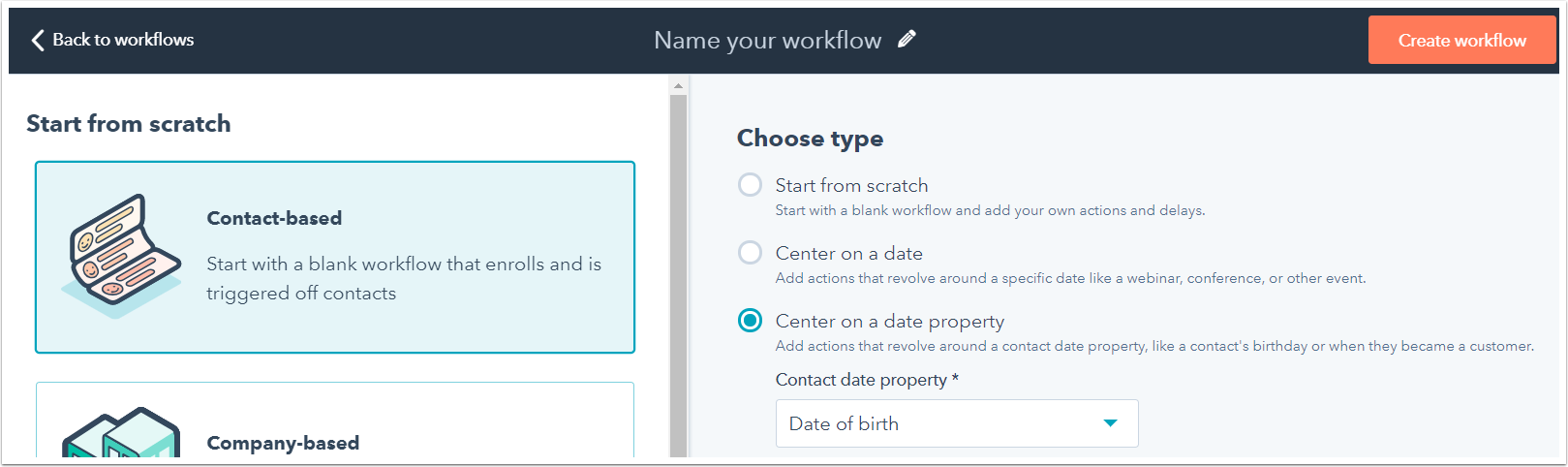
Task: Click the left "Start from scratch" section heading
Action: pos(129,124)
